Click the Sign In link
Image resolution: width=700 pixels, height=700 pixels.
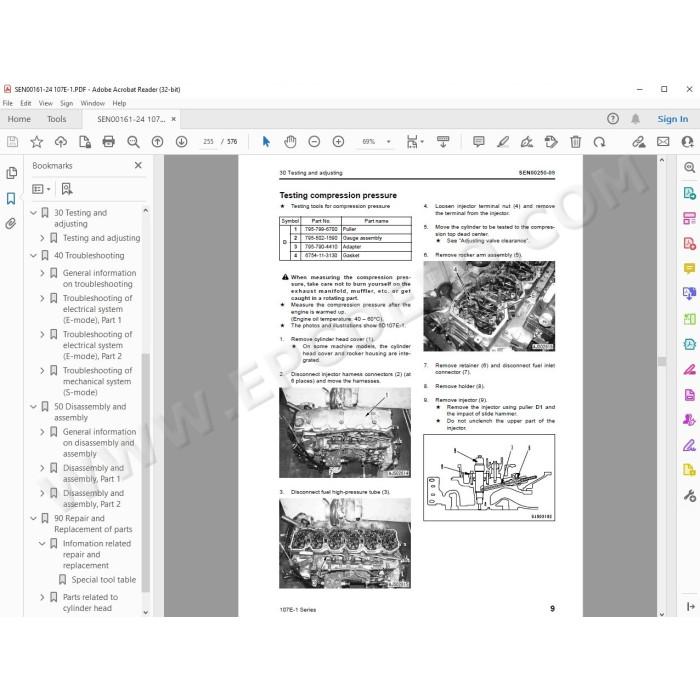click(672, 119)
